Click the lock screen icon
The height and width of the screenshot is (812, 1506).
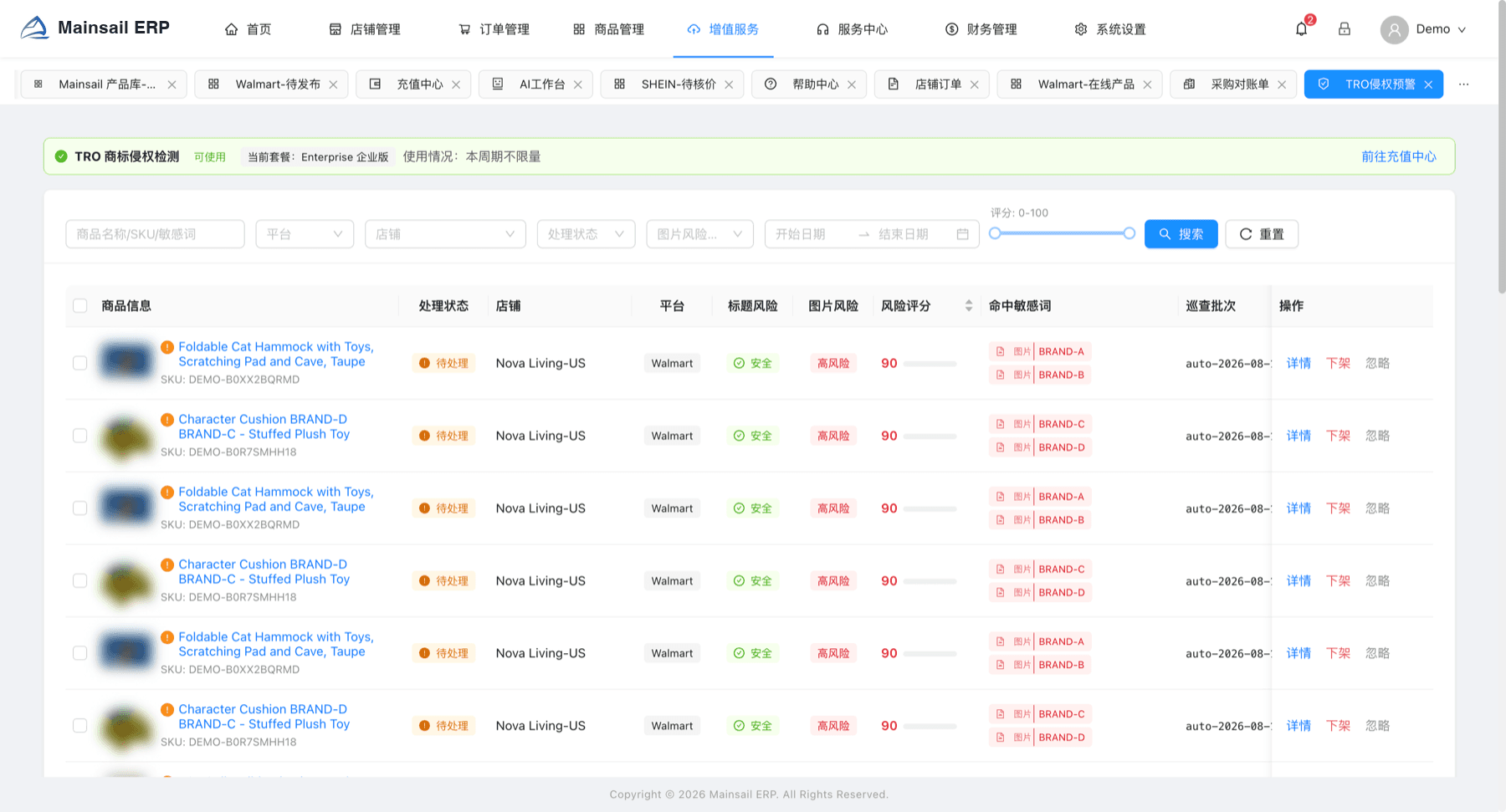(1345, 29)
